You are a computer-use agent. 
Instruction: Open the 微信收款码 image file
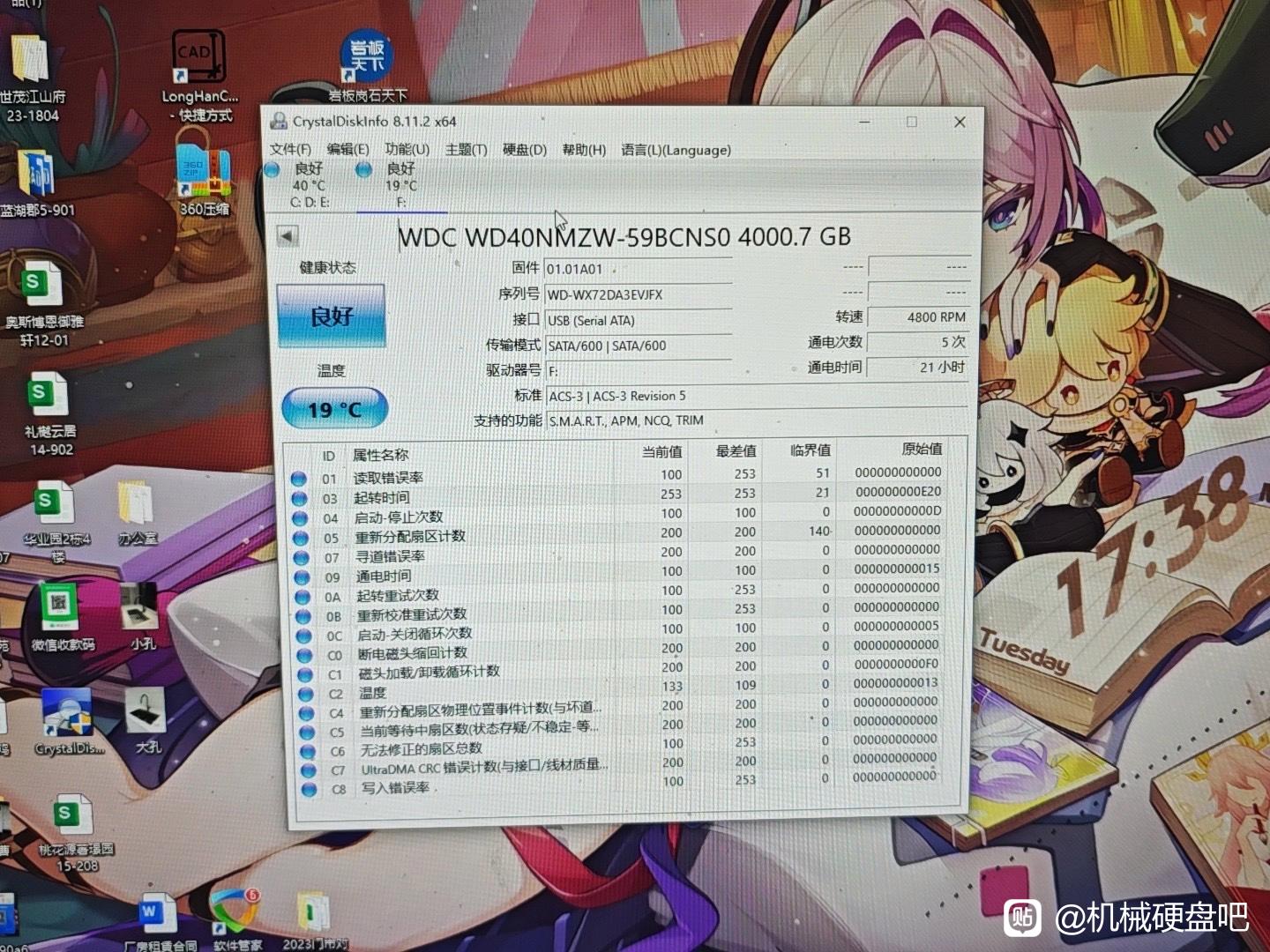62,617
